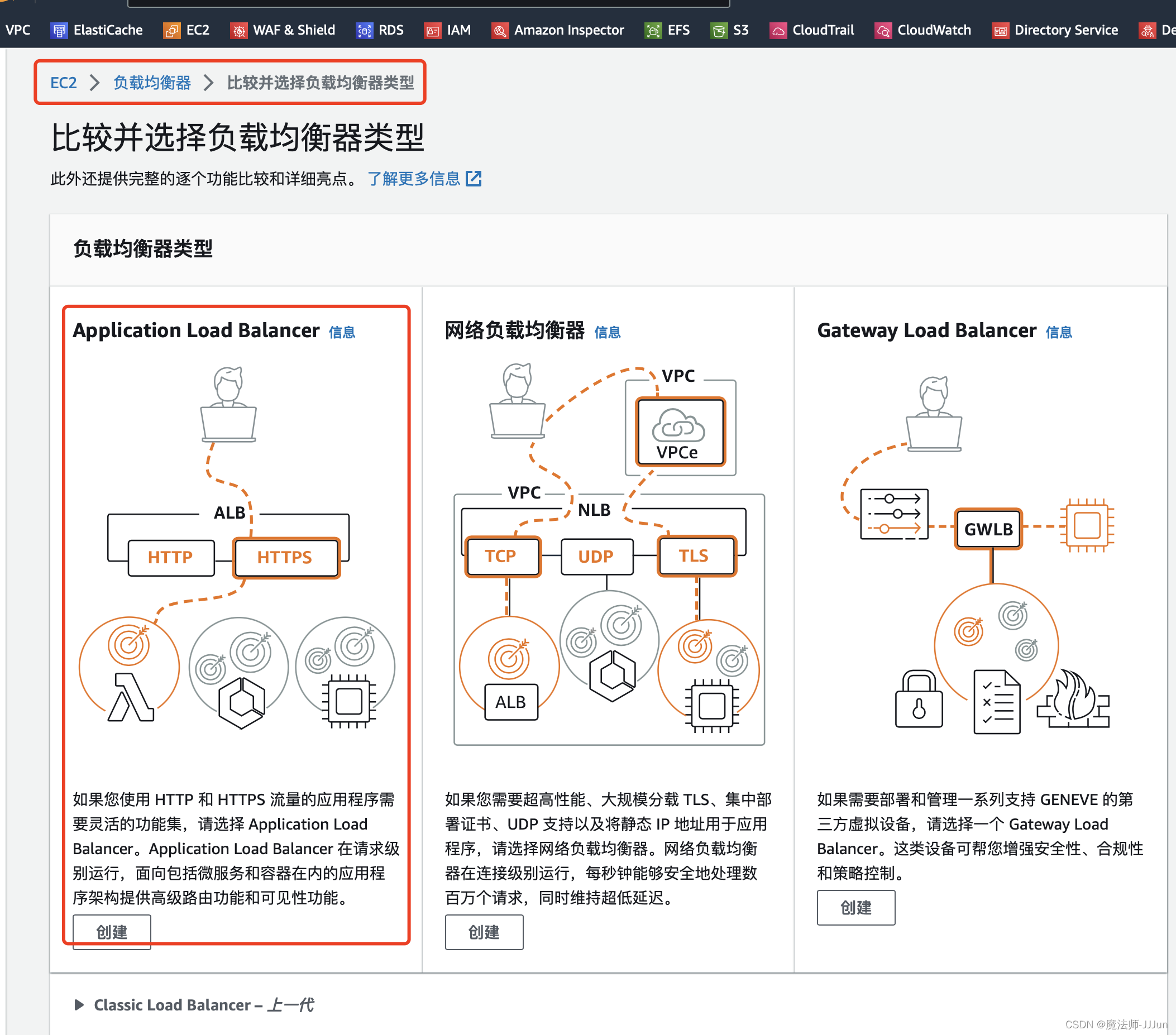The width and height of the screenshot is (1176, 1035).
Task: Click the CloudWatch service icon
Action: [x=883, y=31]
